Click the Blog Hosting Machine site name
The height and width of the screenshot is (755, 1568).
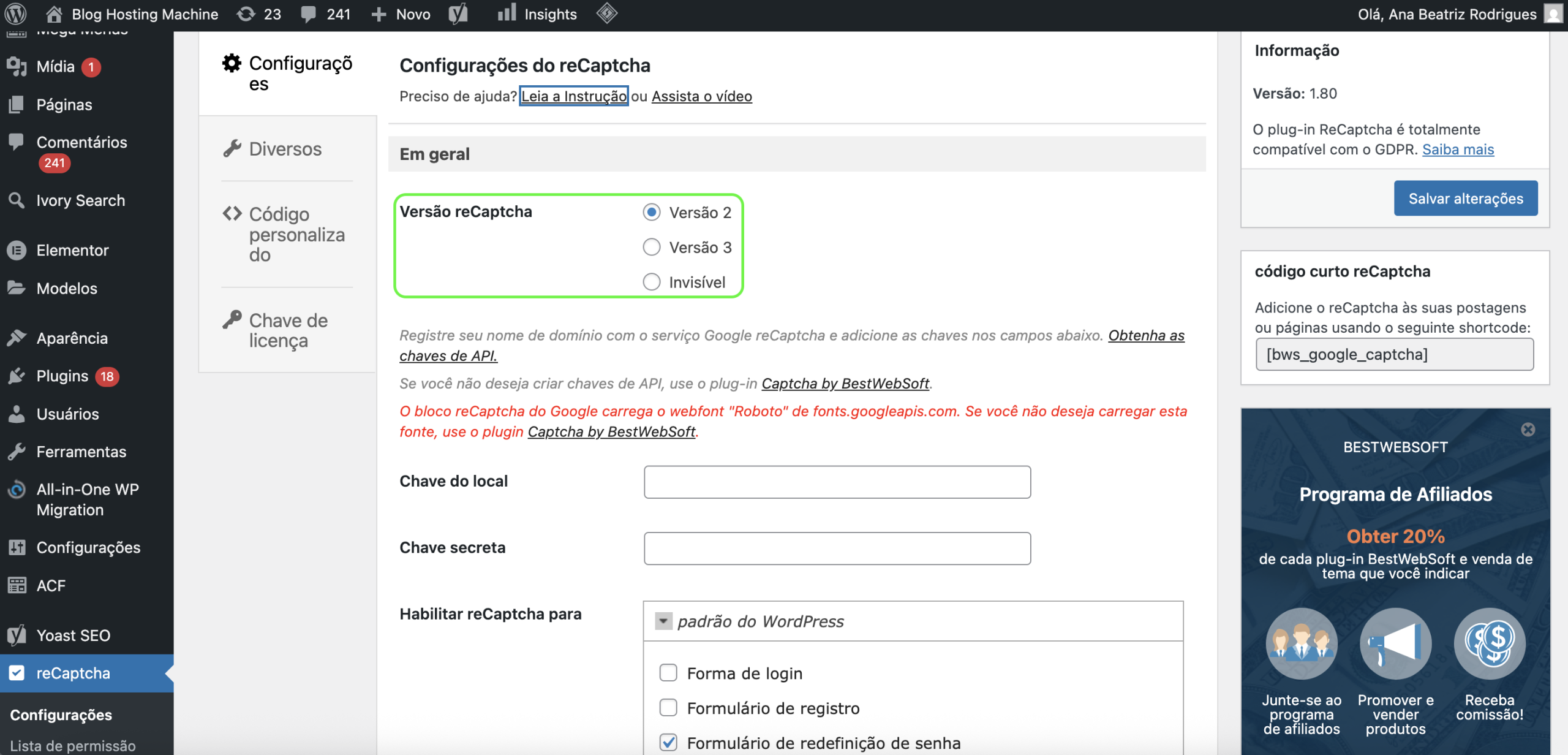point(145,14)
